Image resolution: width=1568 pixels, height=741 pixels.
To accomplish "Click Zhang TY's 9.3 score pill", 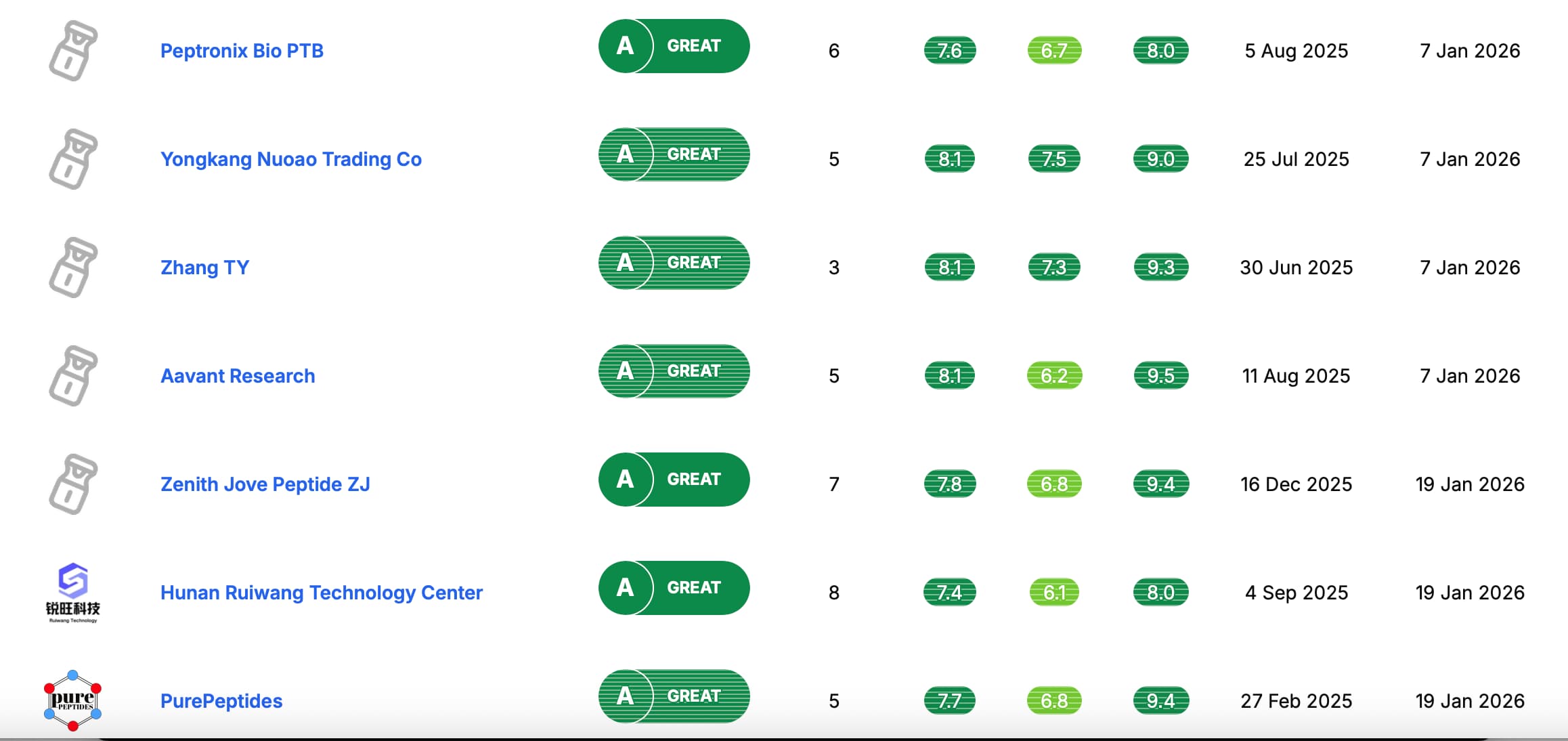I will click(1160, 268).
